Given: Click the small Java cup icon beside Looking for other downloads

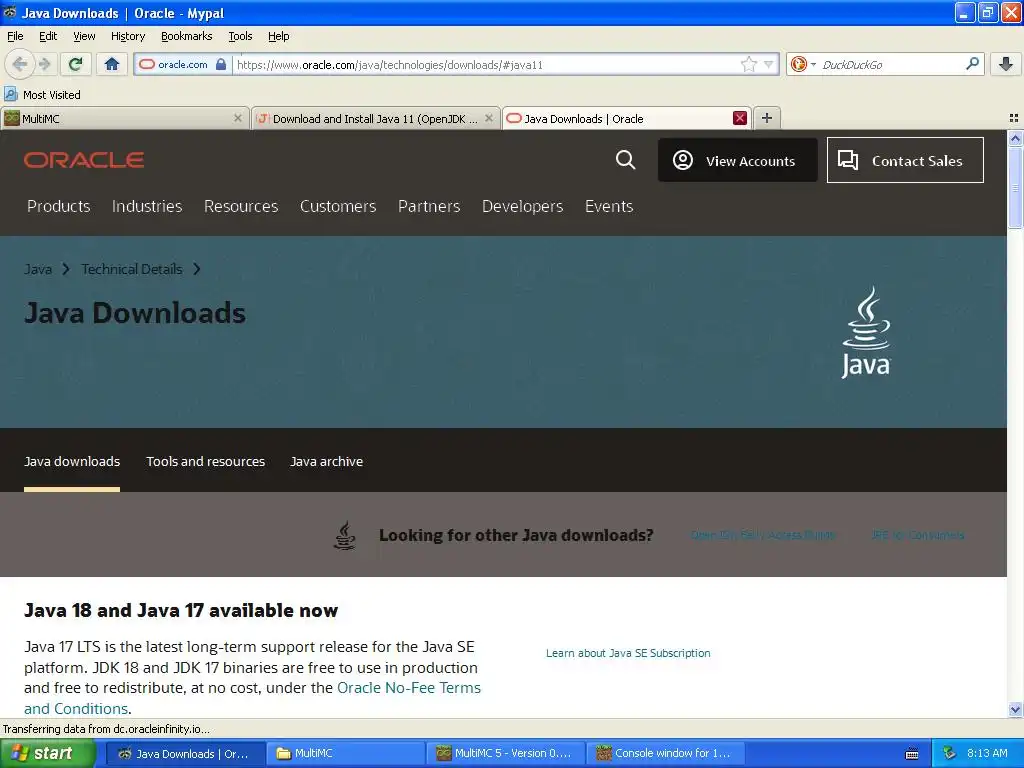Looking at the screenshot, I should pos(345,535).
